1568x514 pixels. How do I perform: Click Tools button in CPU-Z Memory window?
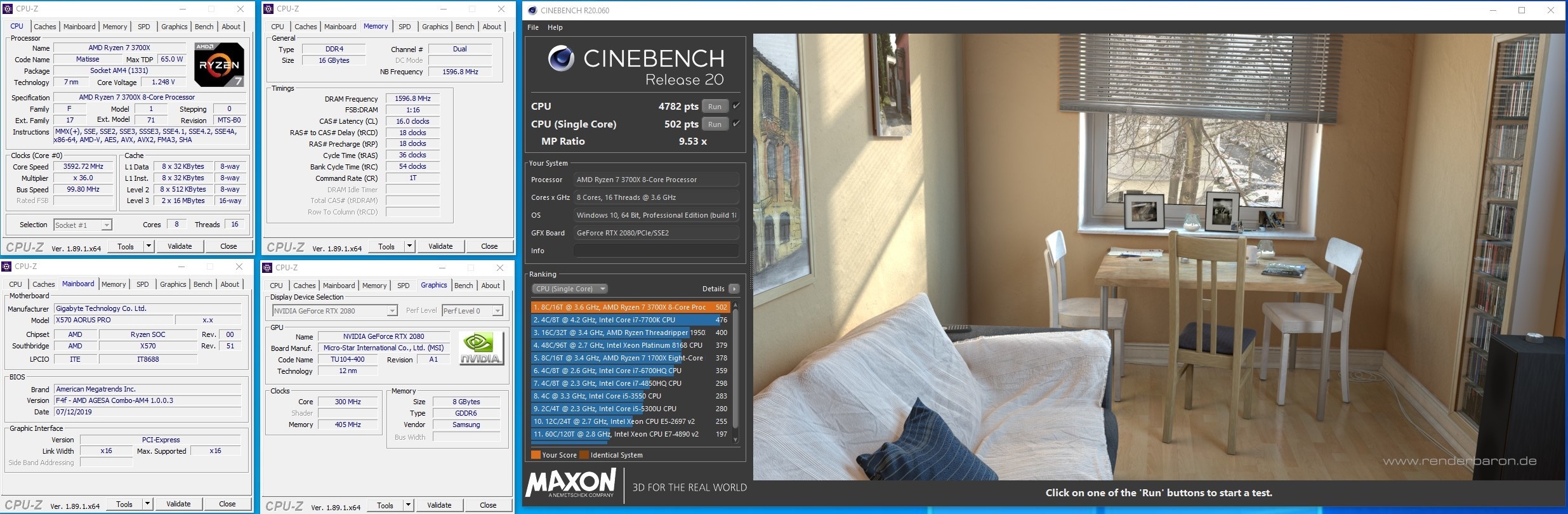tap(386, 246)
